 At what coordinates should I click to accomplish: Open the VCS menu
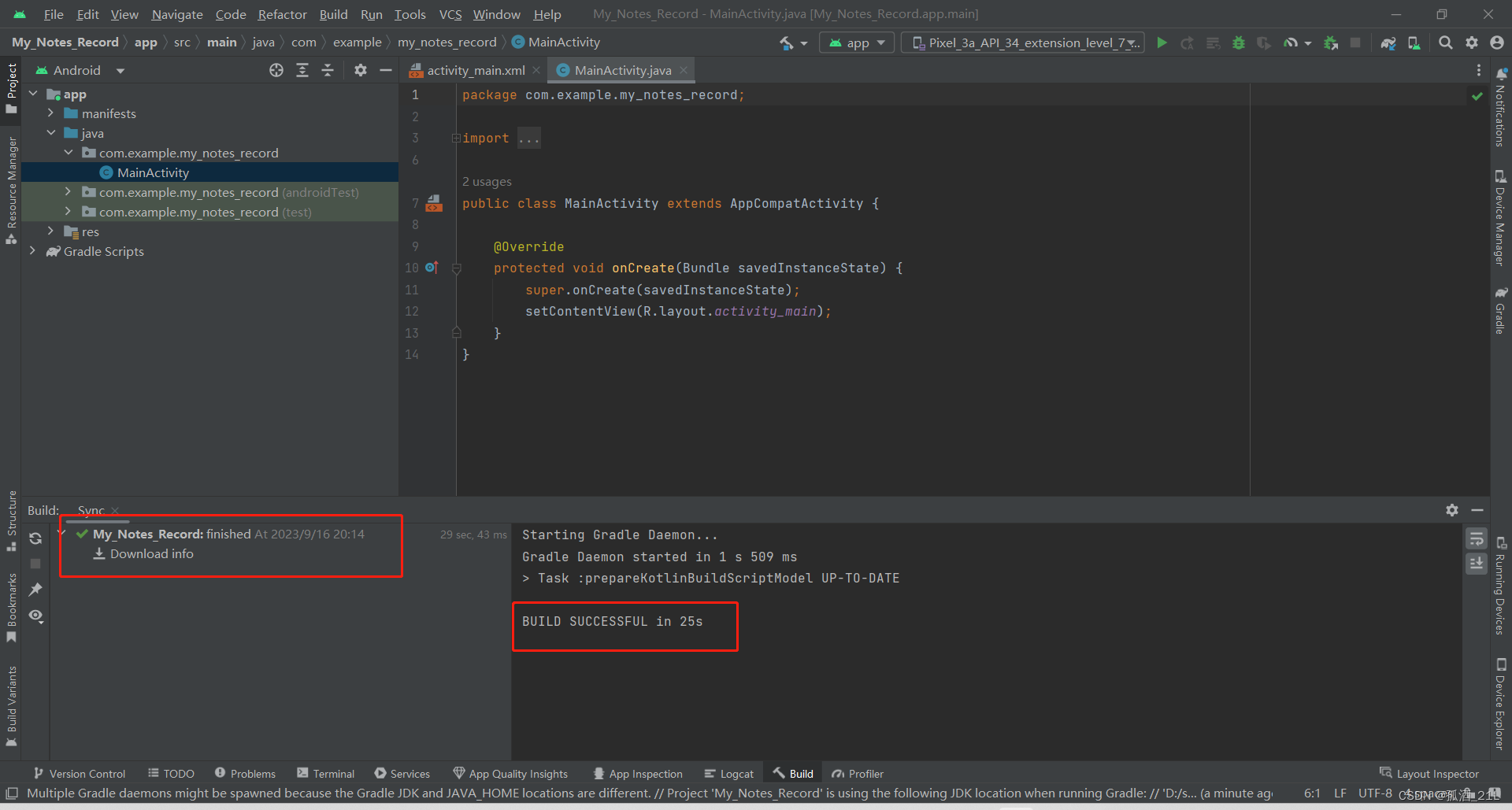(450, 14)
